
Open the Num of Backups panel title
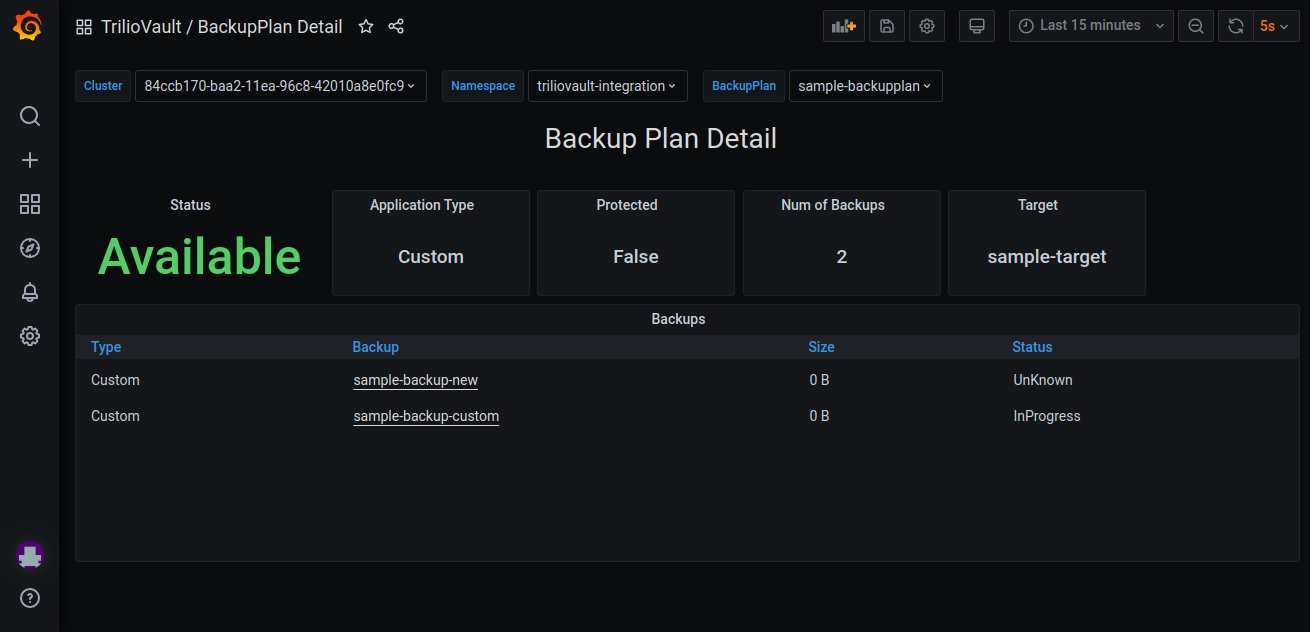click(833, 205)
